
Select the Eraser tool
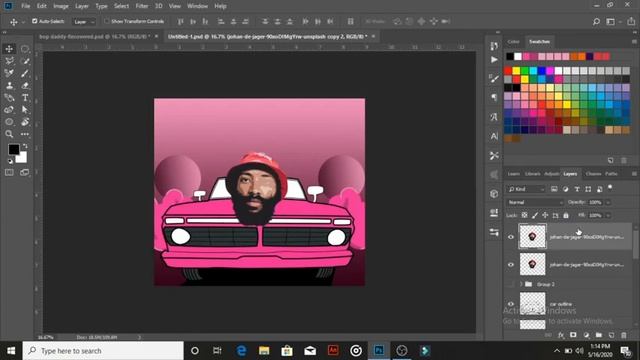pos(25,86)
